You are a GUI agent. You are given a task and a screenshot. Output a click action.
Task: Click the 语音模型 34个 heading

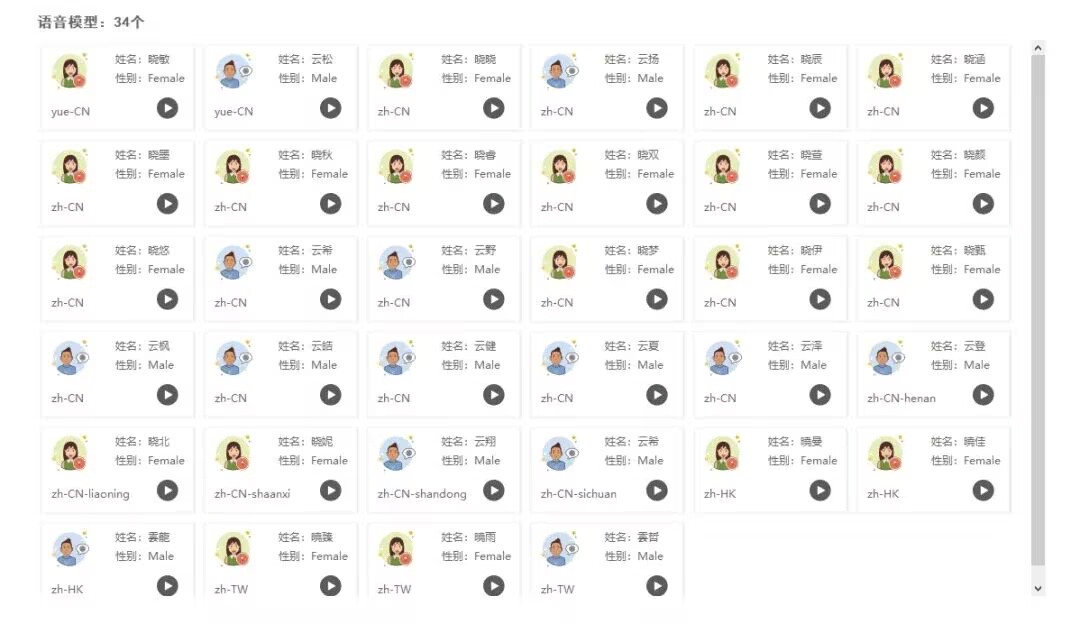(x=90, y=22)
